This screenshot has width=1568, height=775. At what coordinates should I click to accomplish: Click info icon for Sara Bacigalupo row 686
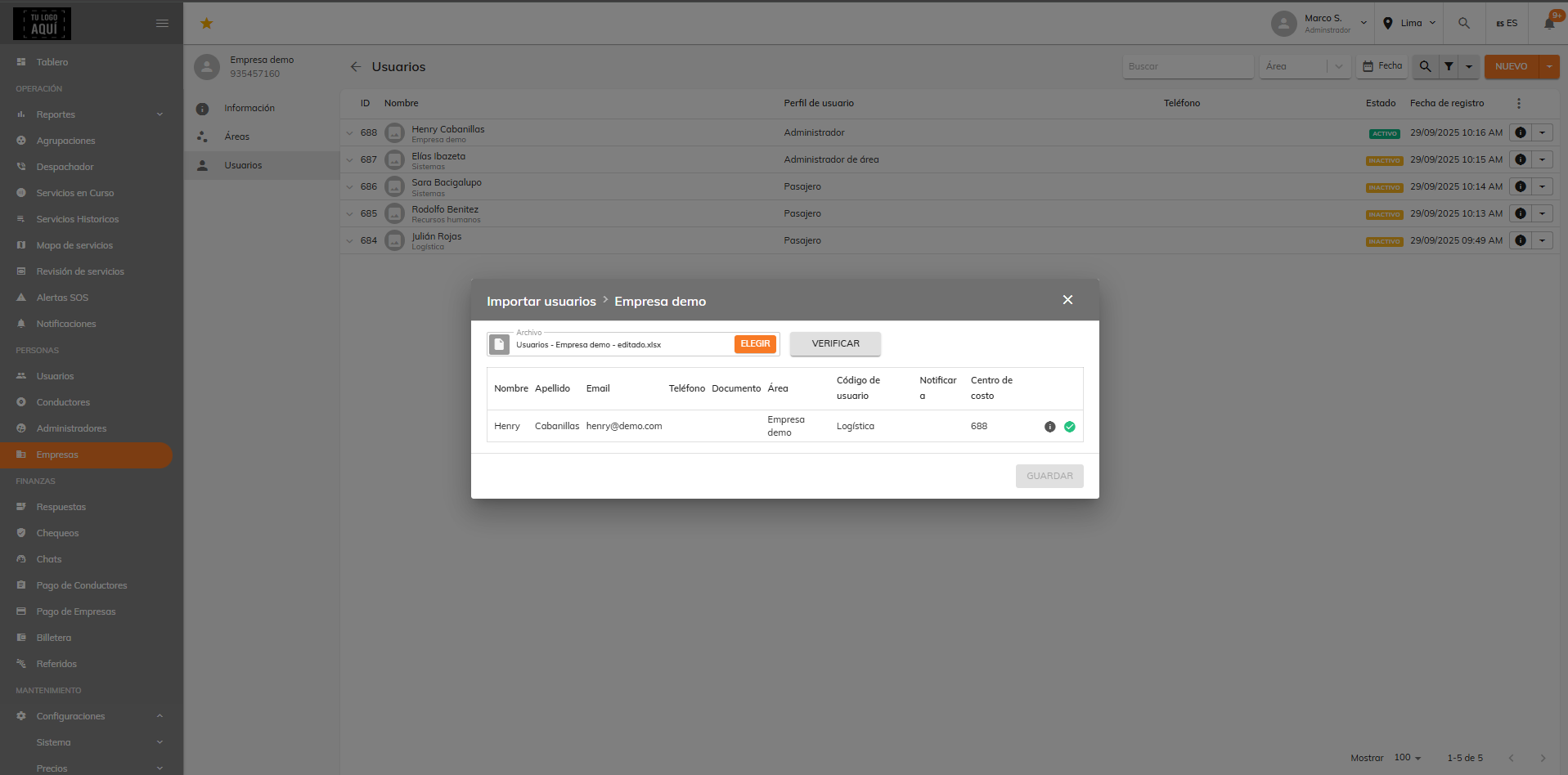coord(1521,186)
